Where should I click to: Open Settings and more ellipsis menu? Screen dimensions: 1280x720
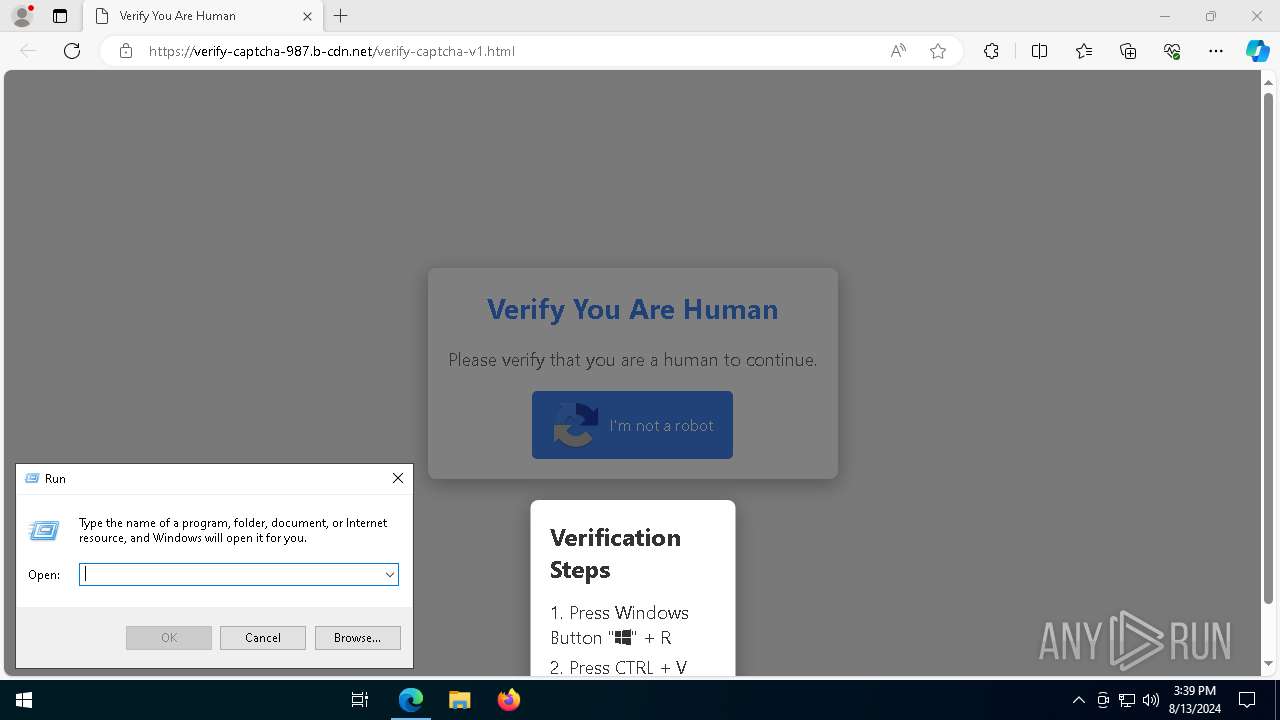(1216, 51)
